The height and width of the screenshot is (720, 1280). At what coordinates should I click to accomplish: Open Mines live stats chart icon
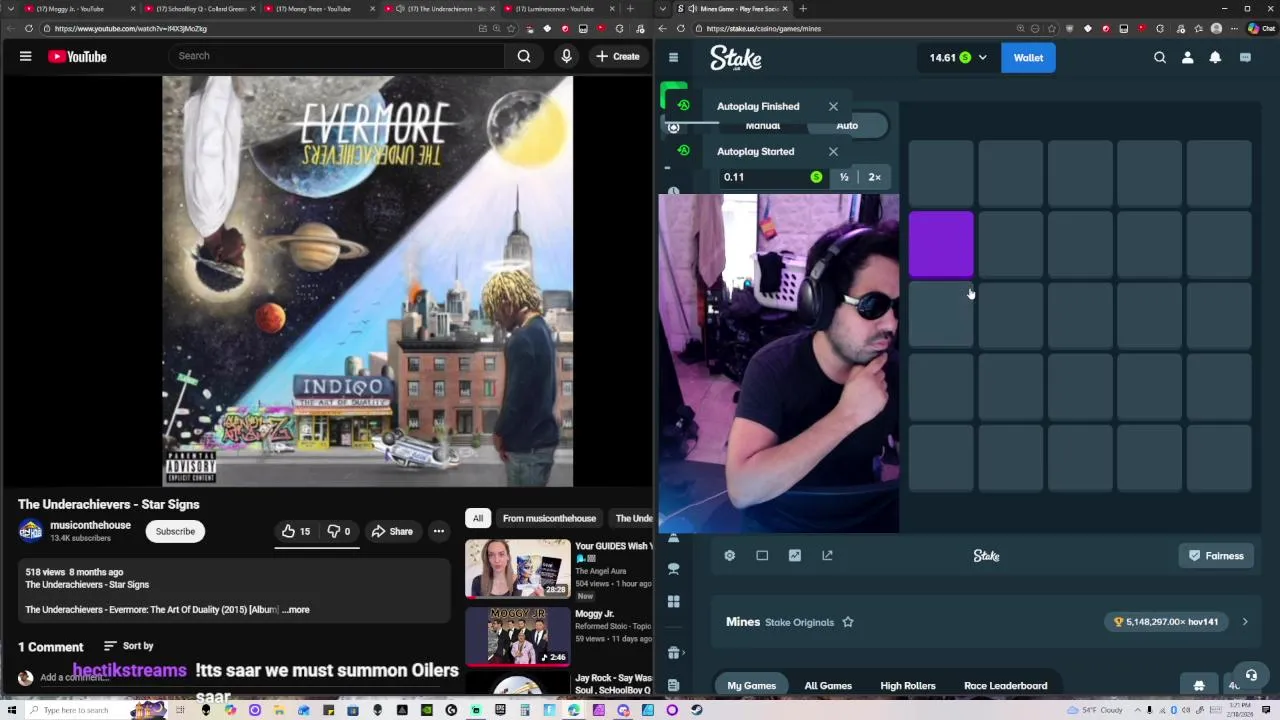(x=795, y=556)
